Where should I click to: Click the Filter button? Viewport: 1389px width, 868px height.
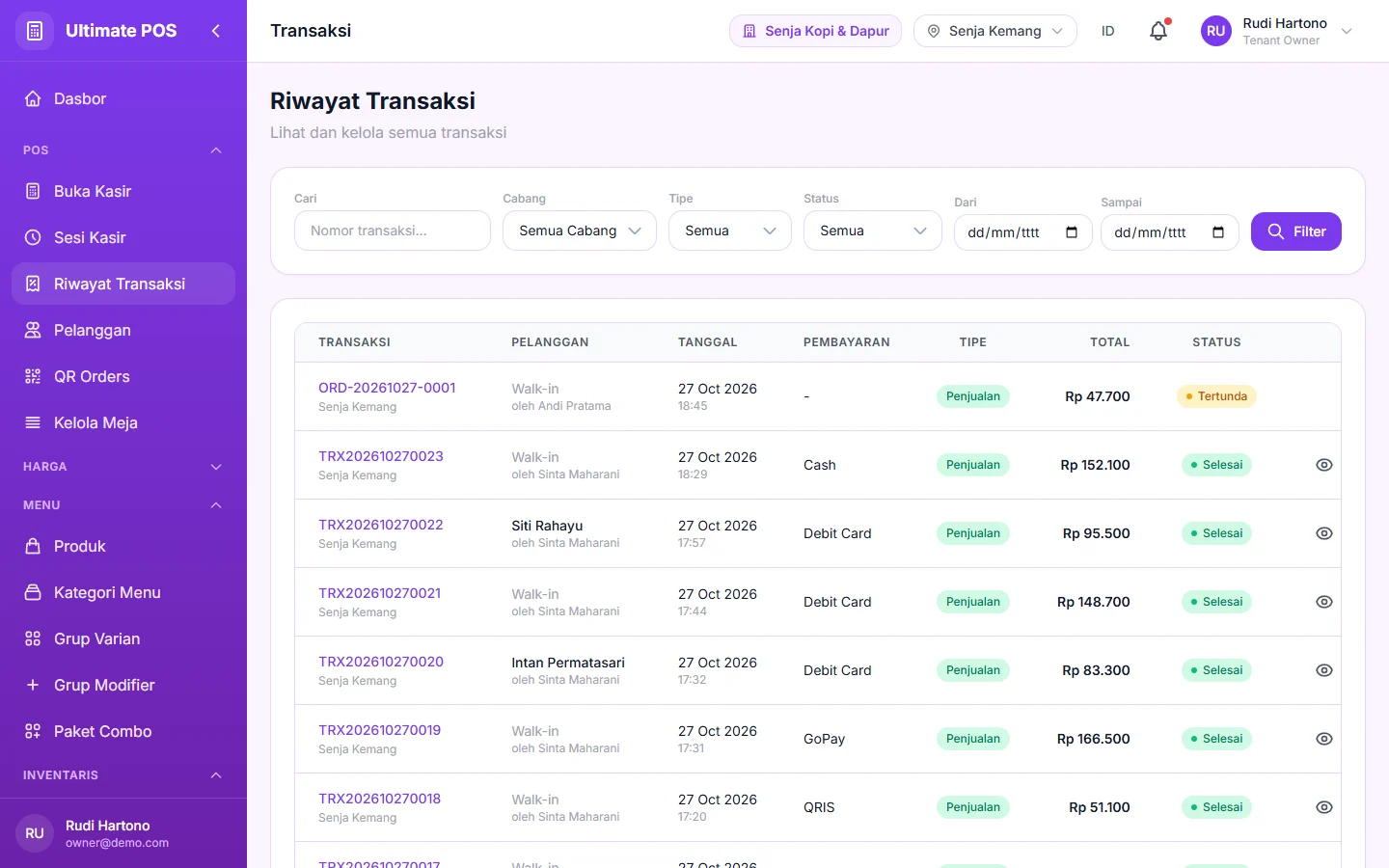[x=1296, y=231]
